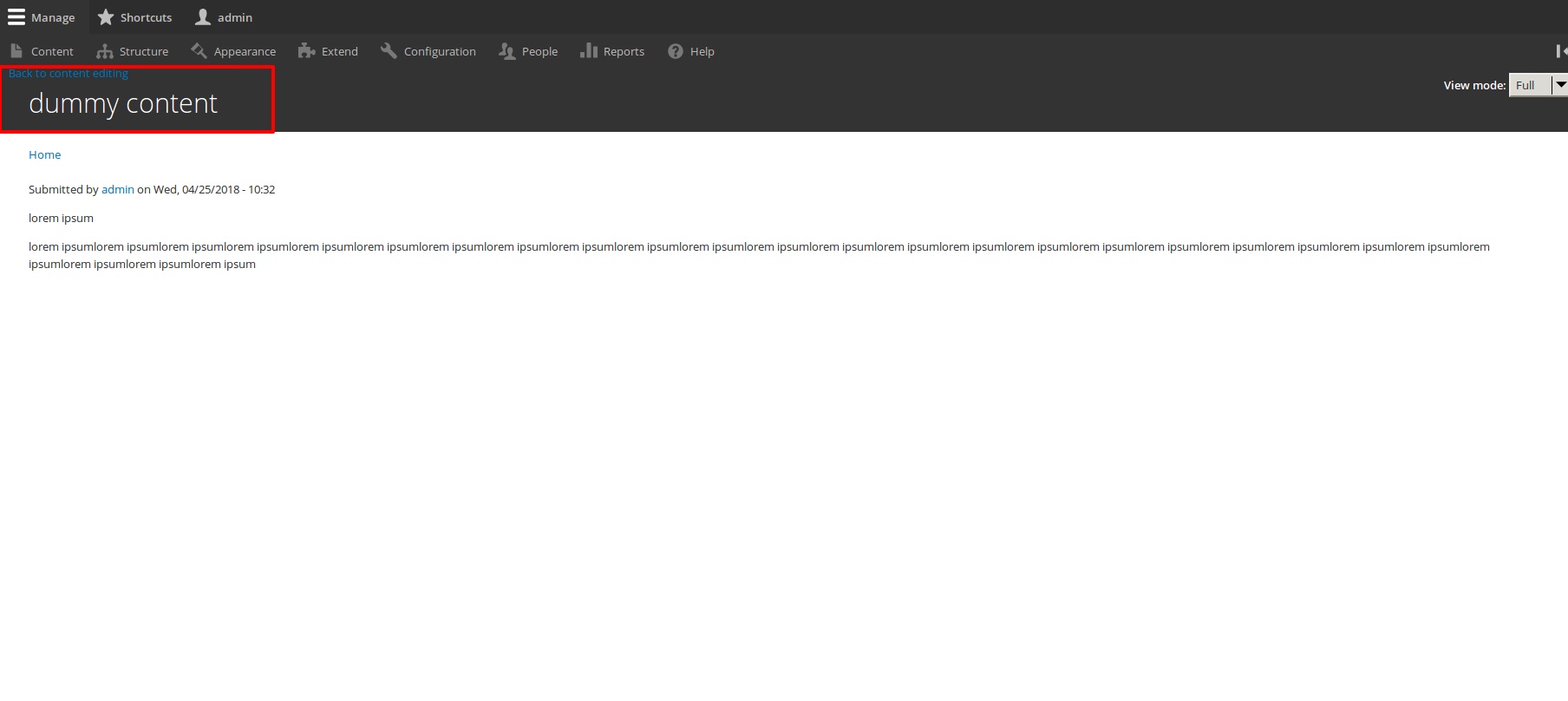Click the Content page icon

pos(16,51)
